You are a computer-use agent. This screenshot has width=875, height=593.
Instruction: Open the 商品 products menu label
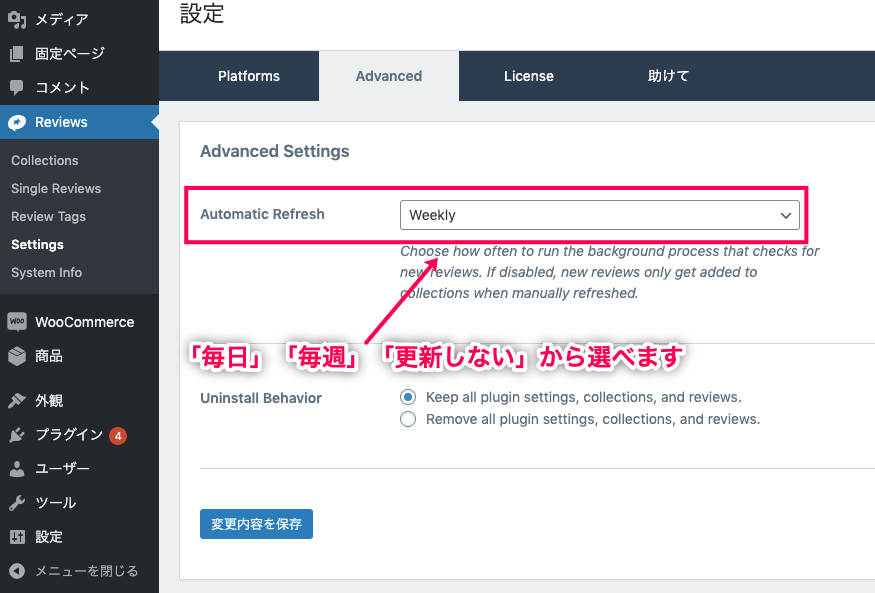49,356
